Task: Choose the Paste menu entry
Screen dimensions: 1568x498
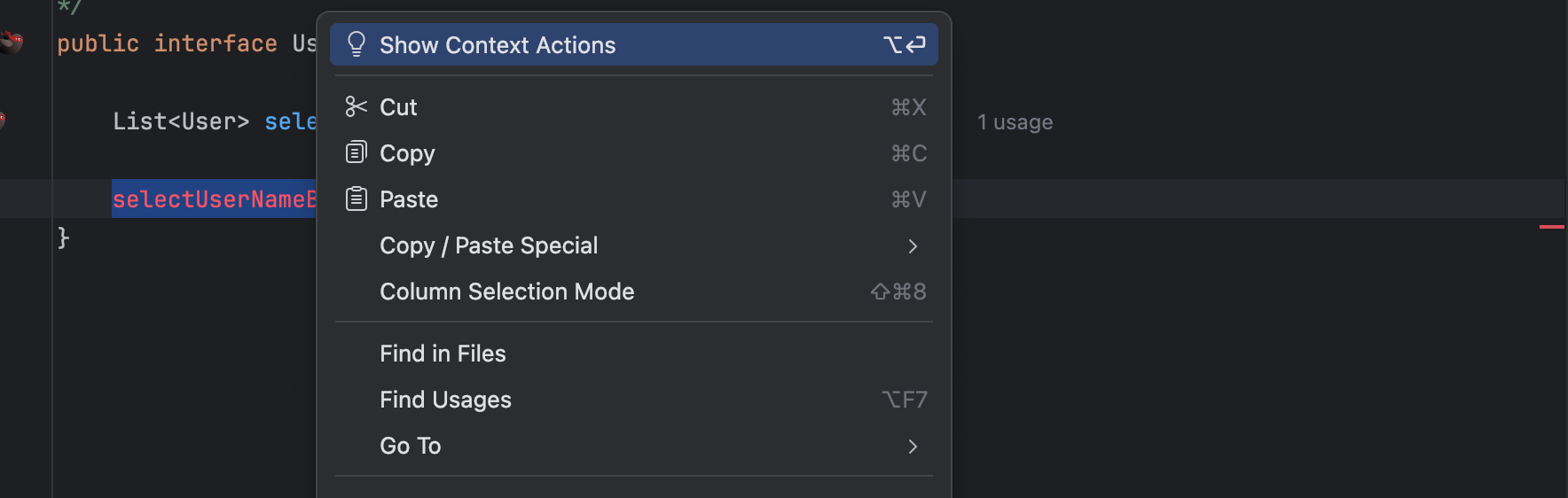Action: point(409,199)
